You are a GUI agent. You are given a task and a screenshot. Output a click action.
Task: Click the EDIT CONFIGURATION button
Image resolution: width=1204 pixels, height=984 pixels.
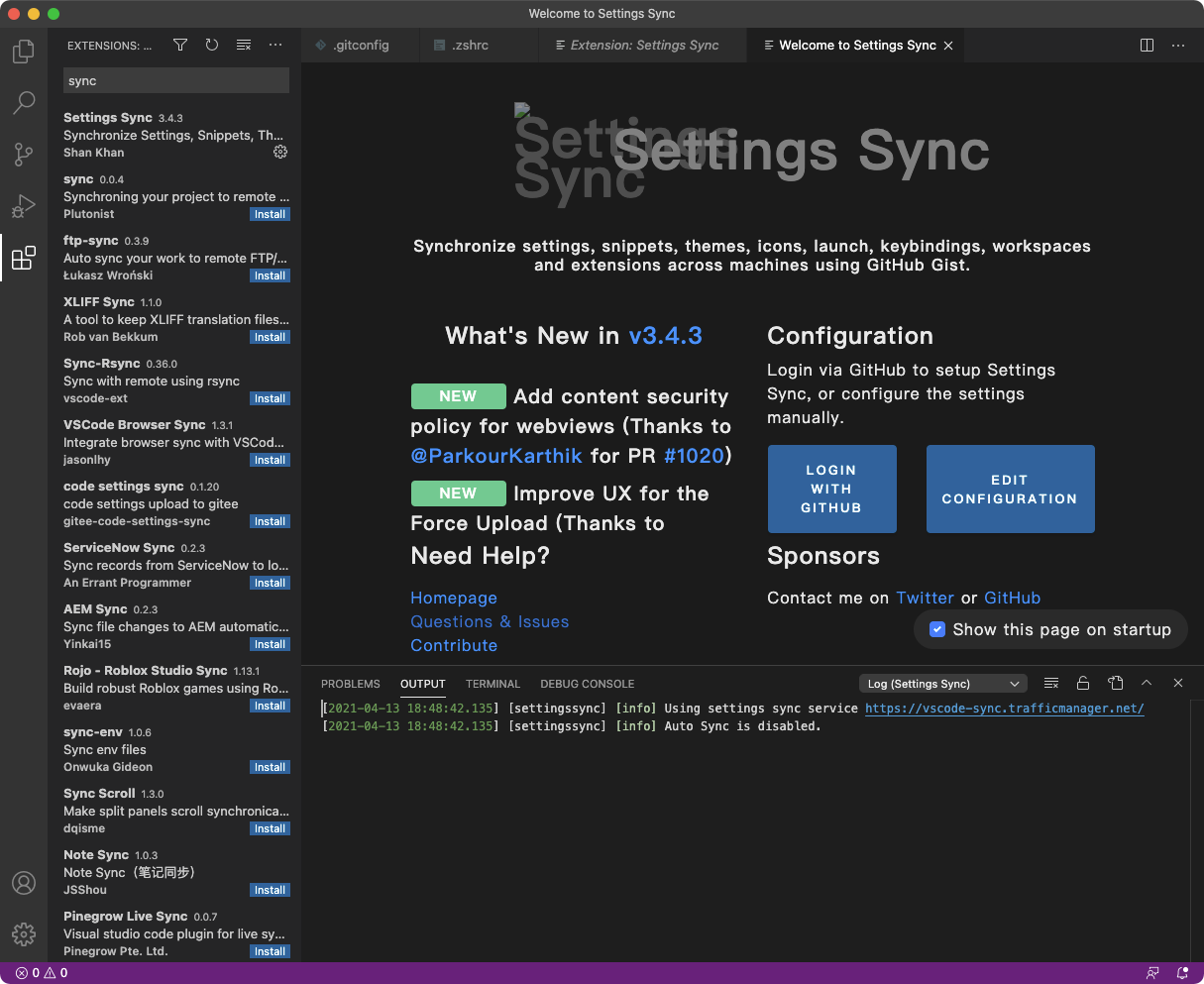point(1010,489)
